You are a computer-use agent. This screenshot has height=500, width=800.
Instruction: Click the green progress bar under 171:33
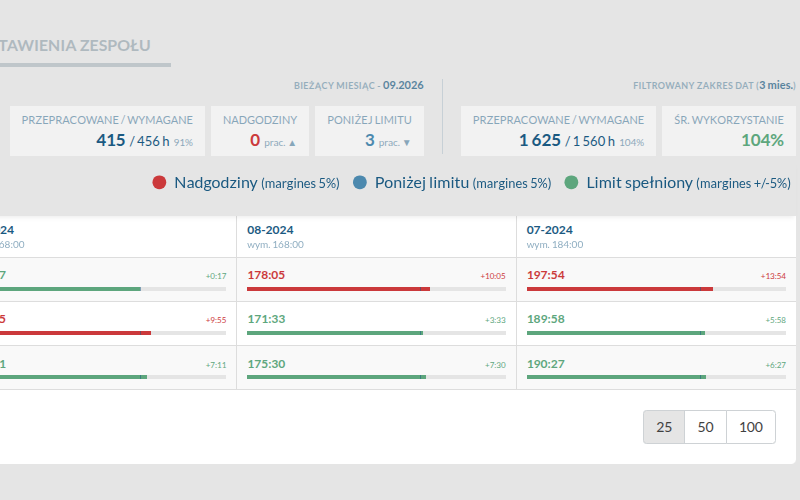click(x=335, y=333)
